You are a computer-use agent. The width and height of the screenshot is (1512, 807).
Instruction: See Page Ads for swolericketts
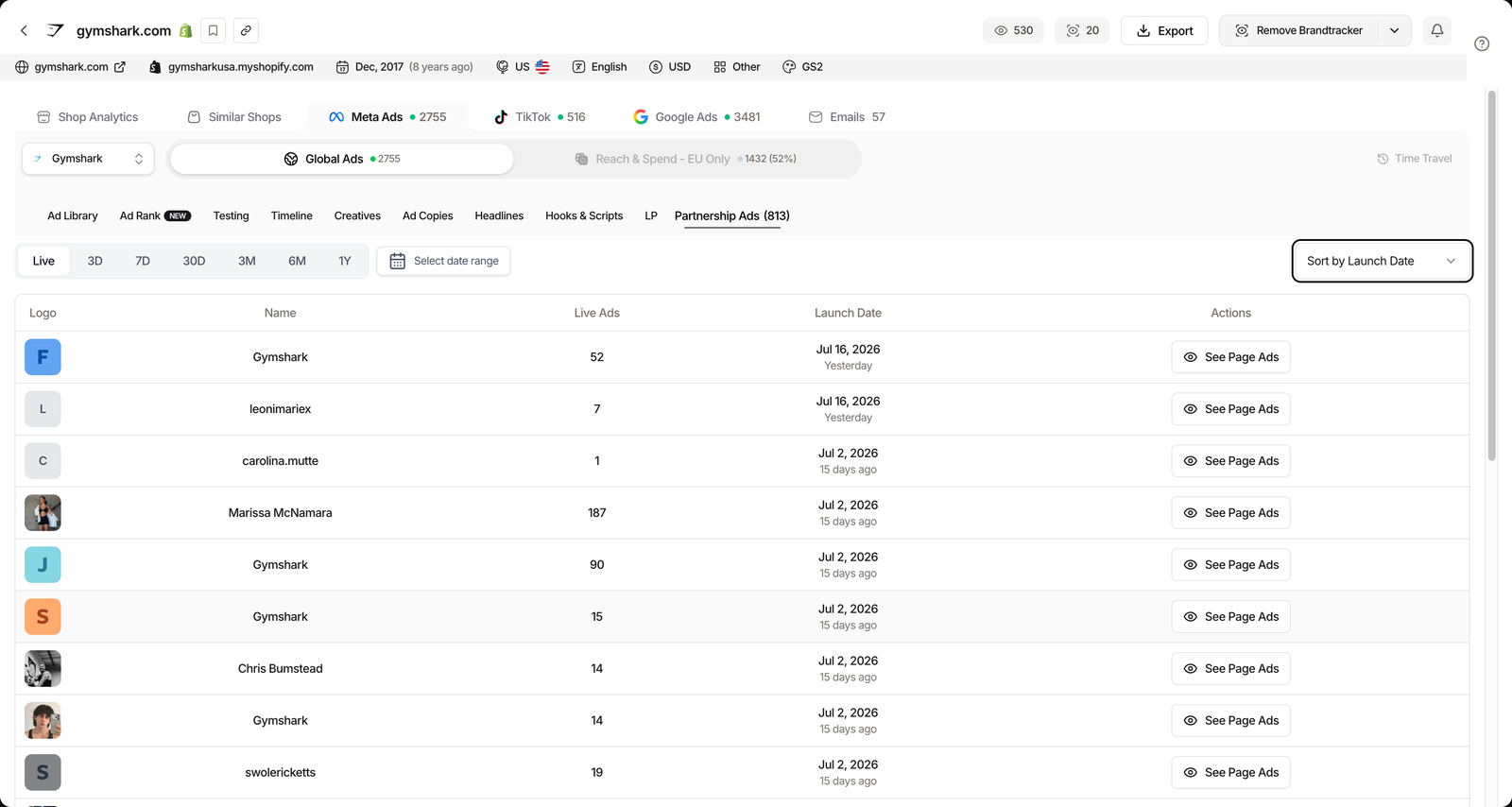[1230, 773]
